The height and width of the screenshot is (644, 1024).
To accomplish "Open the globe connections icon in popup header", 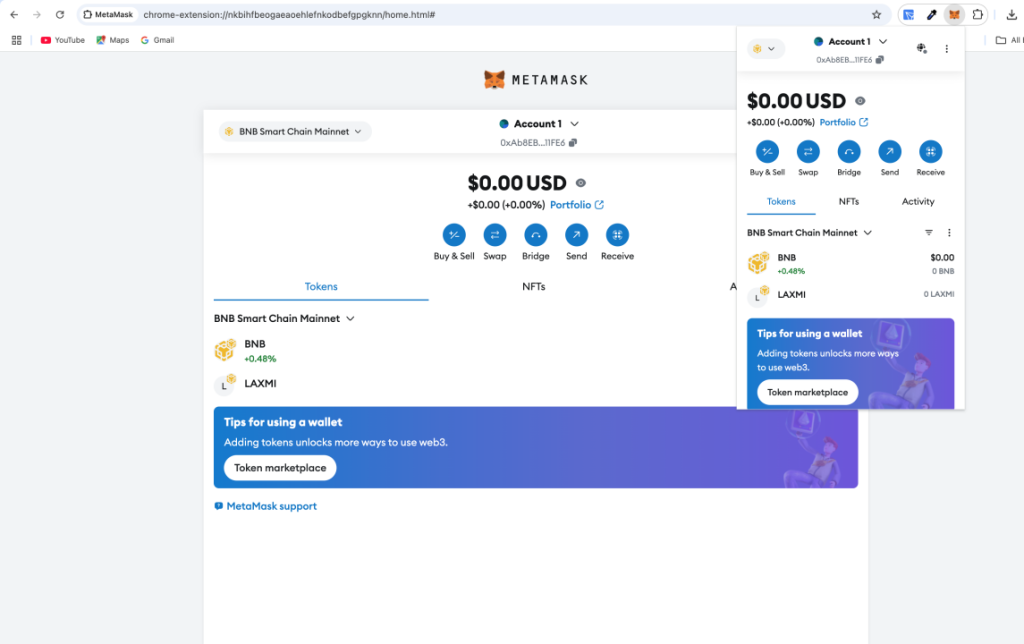I will point(921,48).
